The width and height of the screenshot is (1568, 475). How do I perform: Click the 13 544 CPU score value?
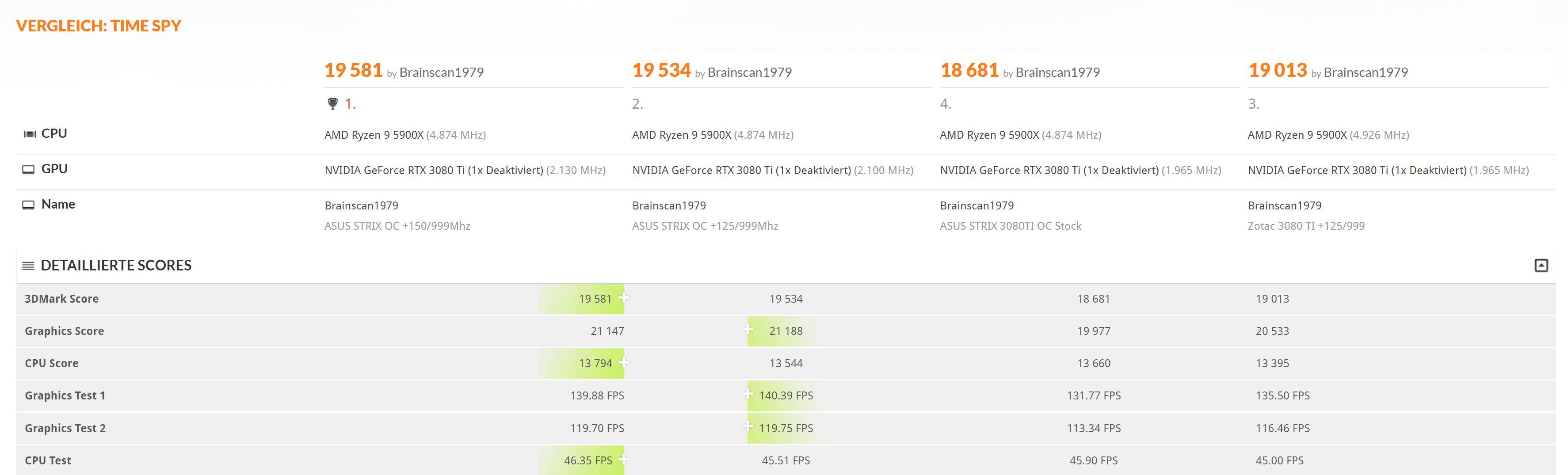pos(786,363)
